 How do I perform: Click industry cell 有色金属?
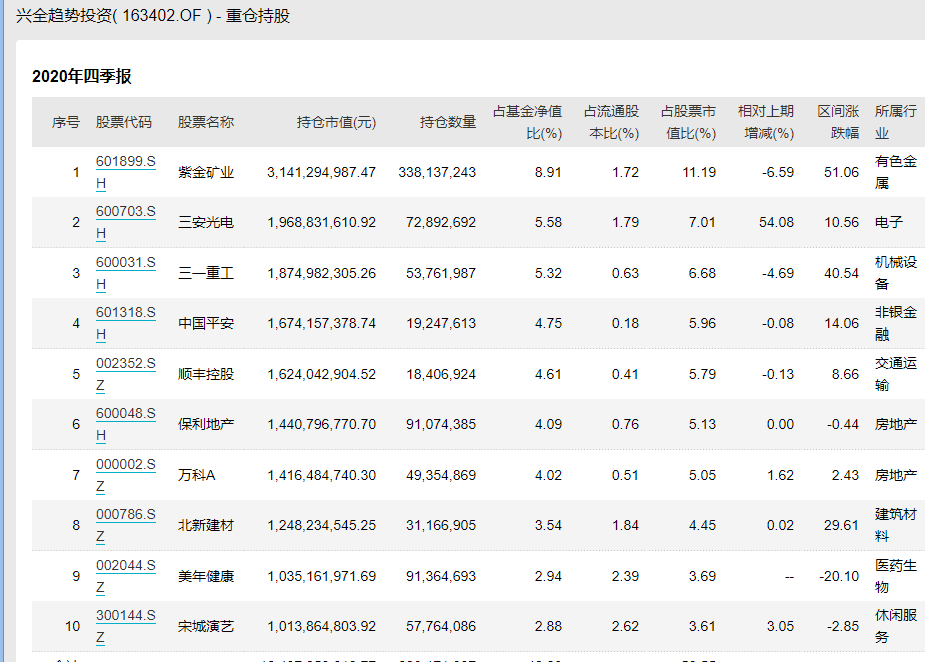coord(896,172)
